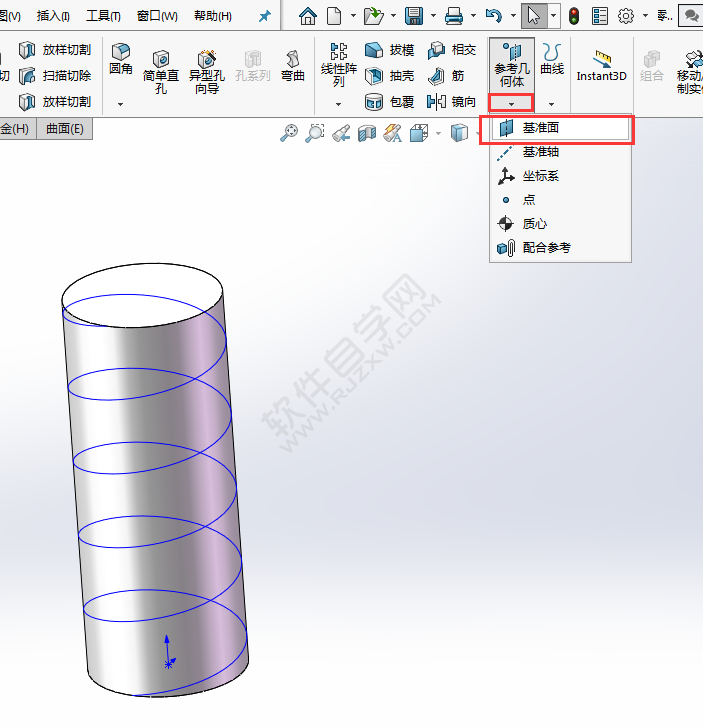Activate the Select cursor tool

[534, 16]
